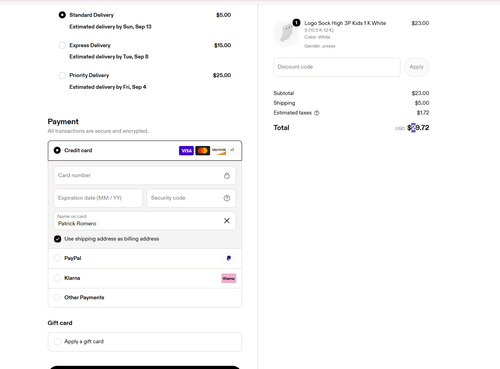Click 'Estimated delivery by Fri, Sep 4' text
The height and width of the screenshot is (369, 500).
point(108,87)
